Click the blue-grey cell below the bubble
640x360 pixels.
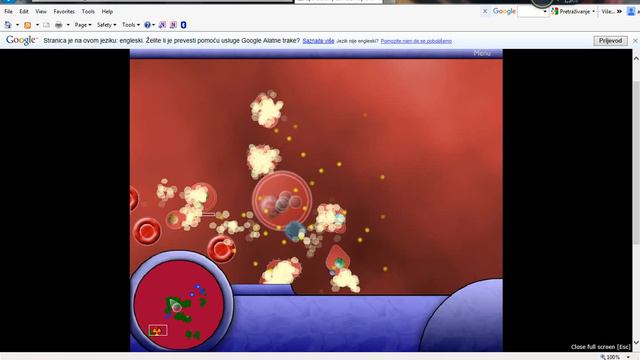coord(294,231)
